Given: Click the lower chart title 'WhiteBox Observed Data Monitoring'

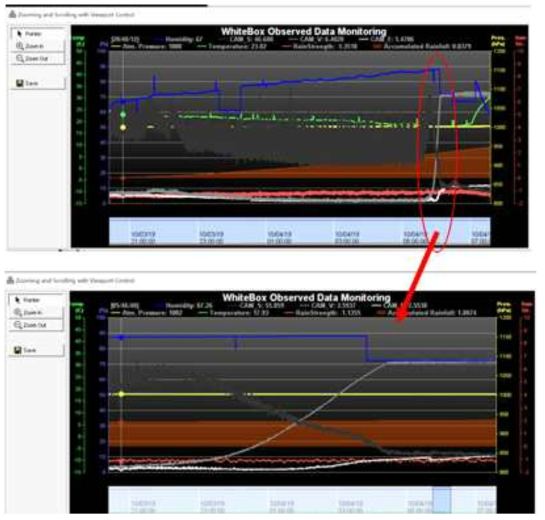Looking at the screenshot, I should point(306,298).
